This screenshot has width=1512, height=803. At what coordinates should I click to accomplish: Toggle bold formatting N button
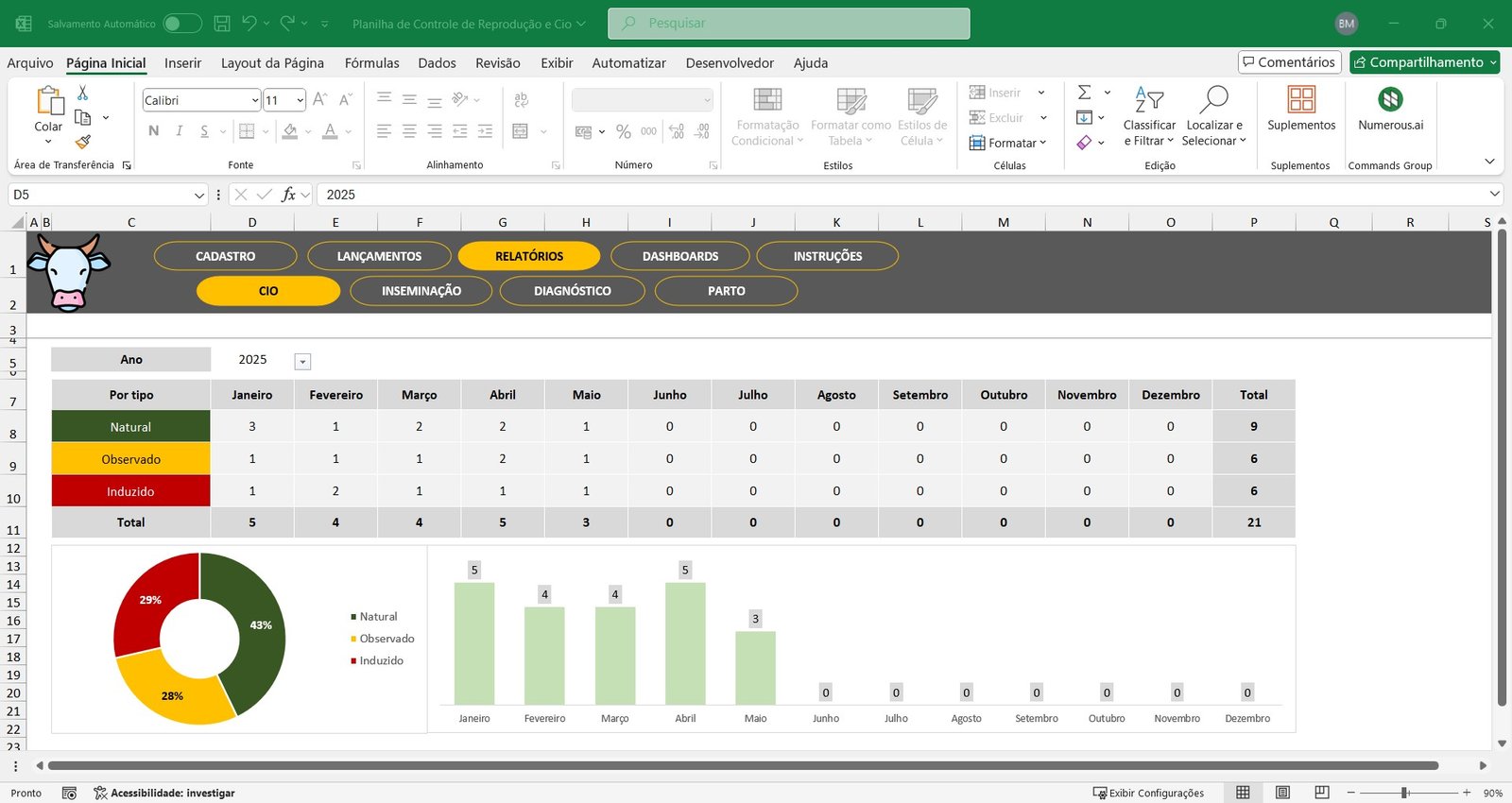(x=154, y=131)
